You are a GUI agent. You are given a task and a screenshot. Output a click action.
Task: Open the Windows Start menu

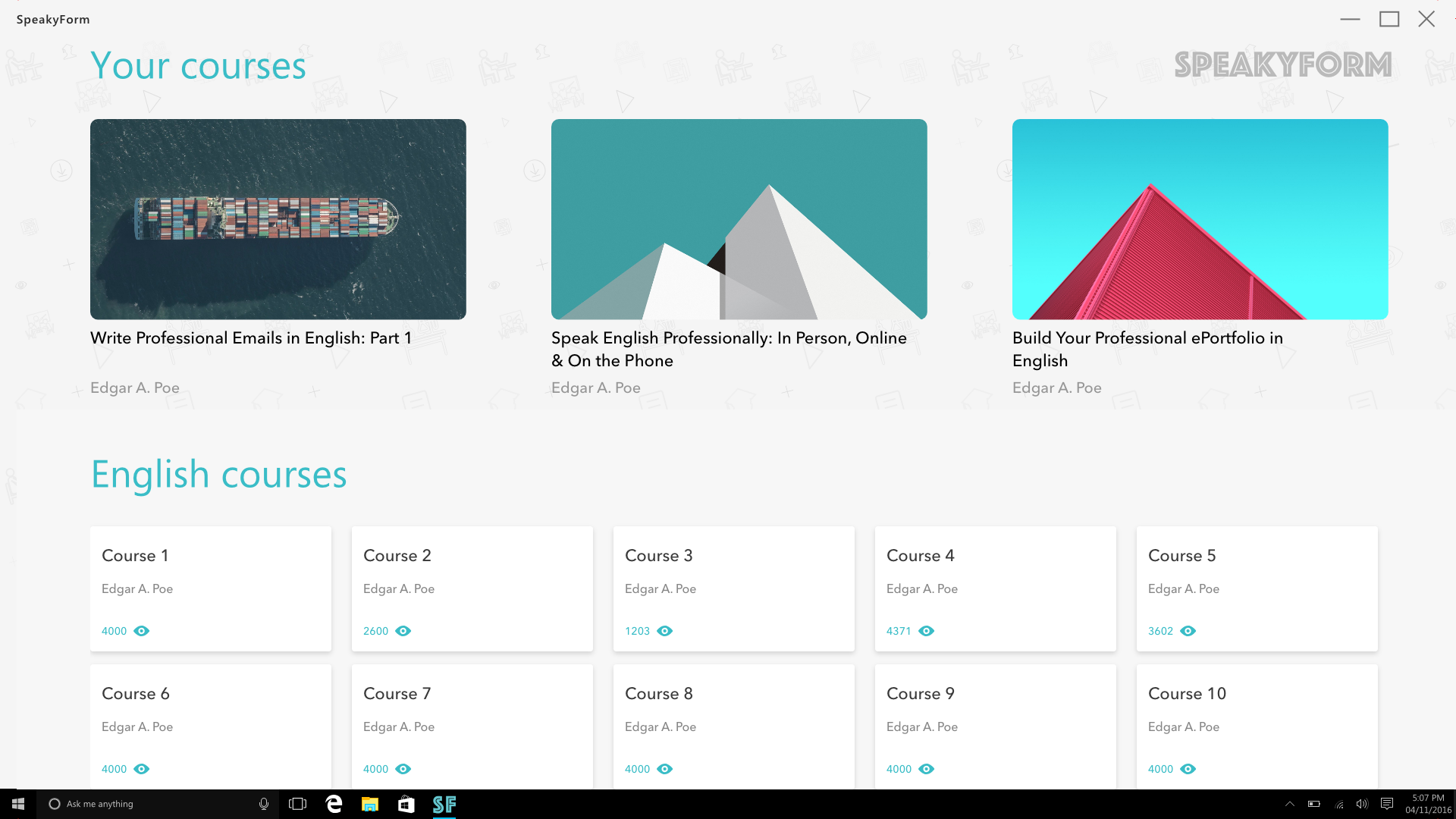[x=18, y=804]
